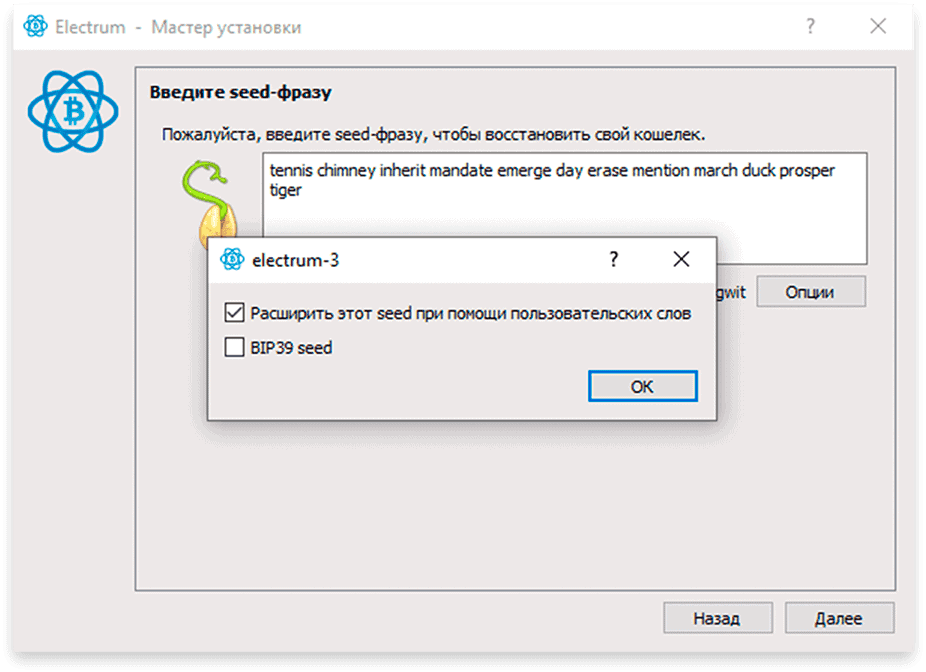Close the electrum-3 options dialog
Screen dimensions: 926x672
[681, 259]
